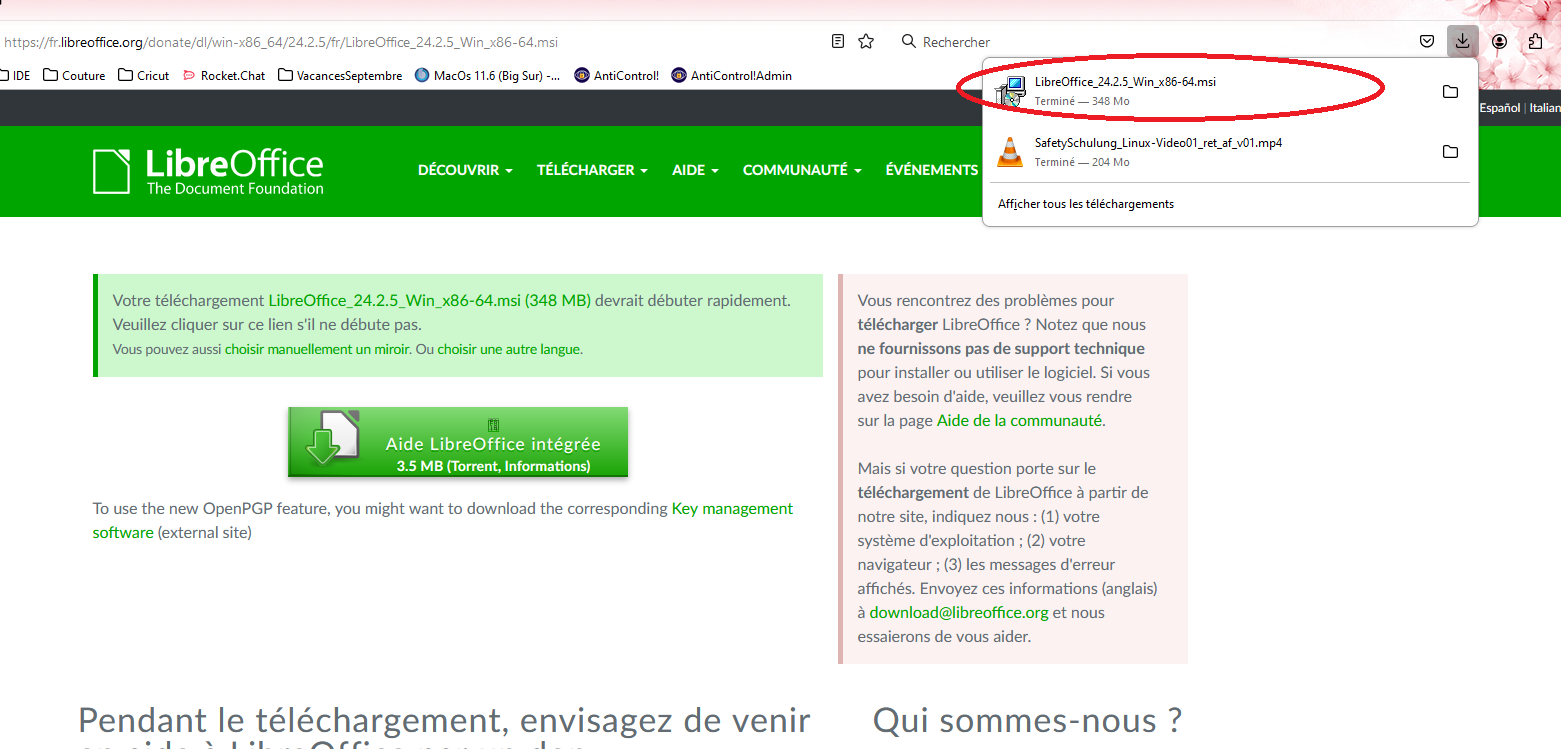
Task: Click download@libreoffice.org email link
Action: [959, 612]
